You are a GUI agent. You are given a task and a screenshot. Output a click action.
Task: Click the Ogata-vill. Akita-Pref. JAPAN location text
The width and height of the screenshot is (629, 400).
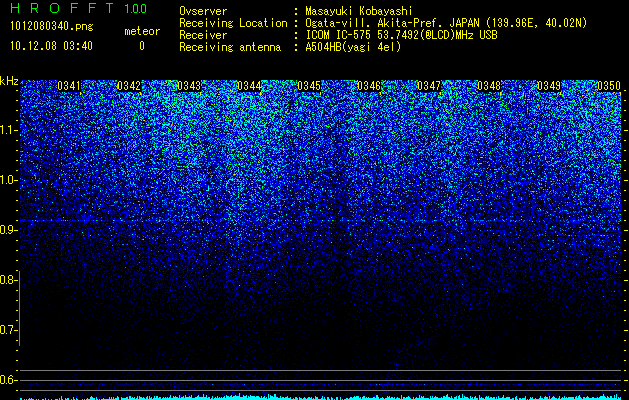448,23
